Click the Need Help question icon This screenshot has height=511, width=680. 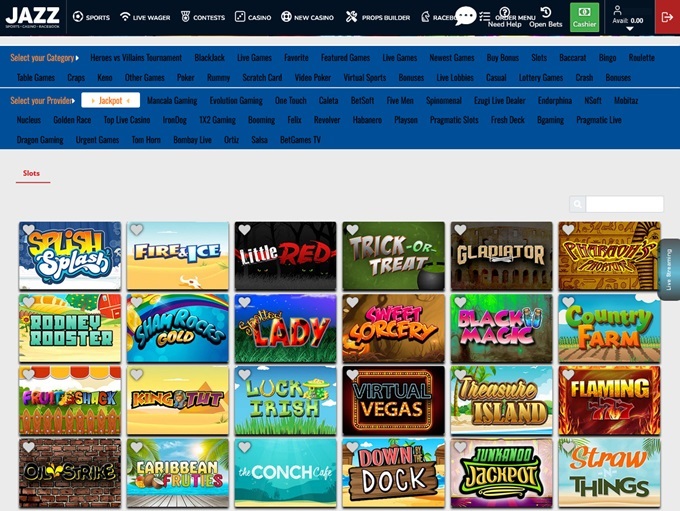504,12
